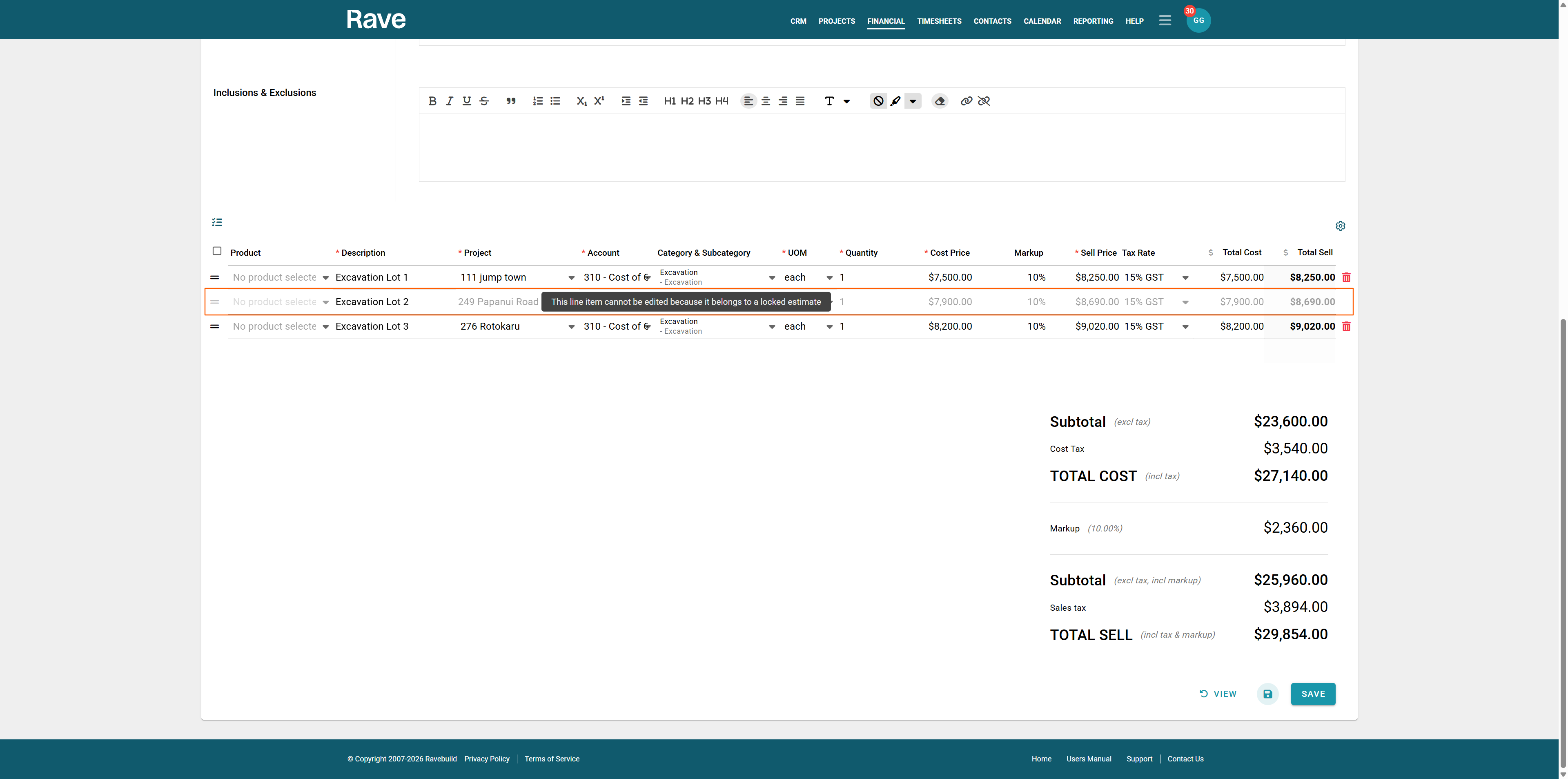The width and height of the screenshot is (1568, 779).
Task: Click the blockquote icon in toolbar
Action: [x=511, y=101]
